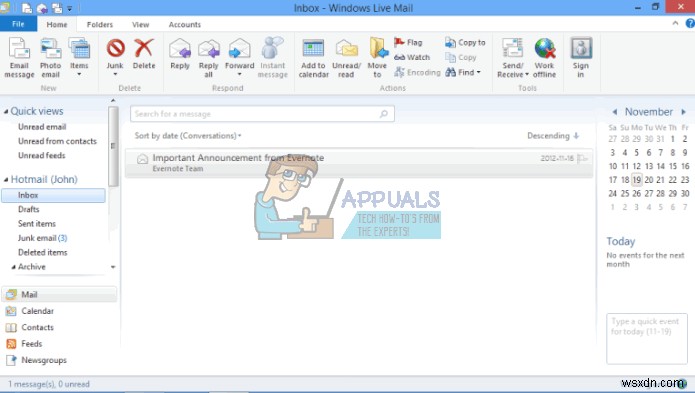Screen dimensions: 695x393
Task: Collapse the Quick views section
Action: pos(6,112)
